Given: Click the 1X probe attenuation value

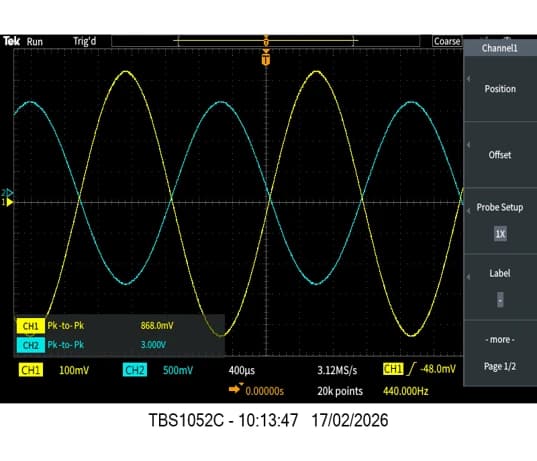Looking at the screenshot, I should (x=500, y=234).
